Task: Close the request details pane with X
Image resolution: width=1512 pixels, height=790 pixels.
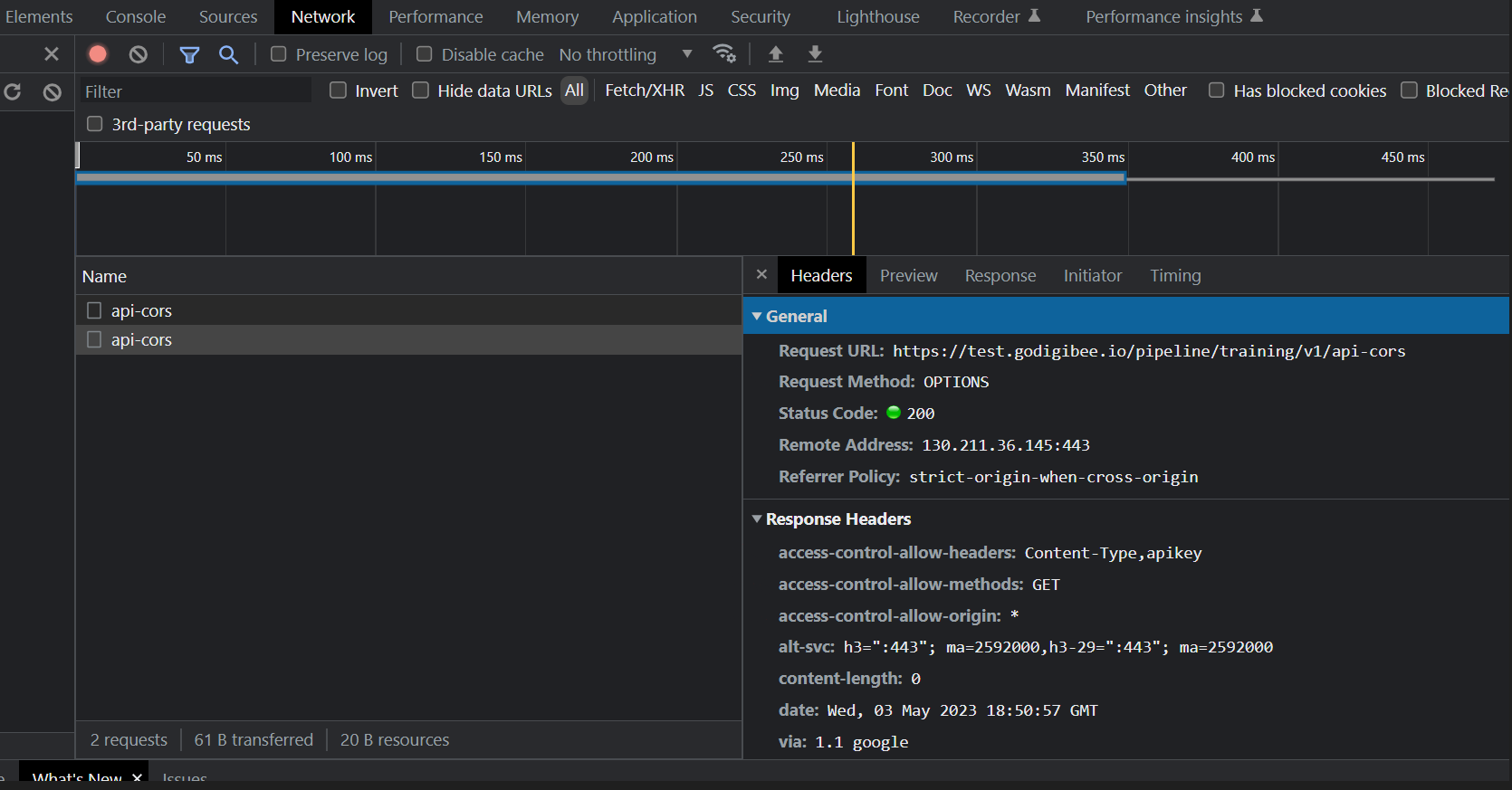Action: pos(761,274)
